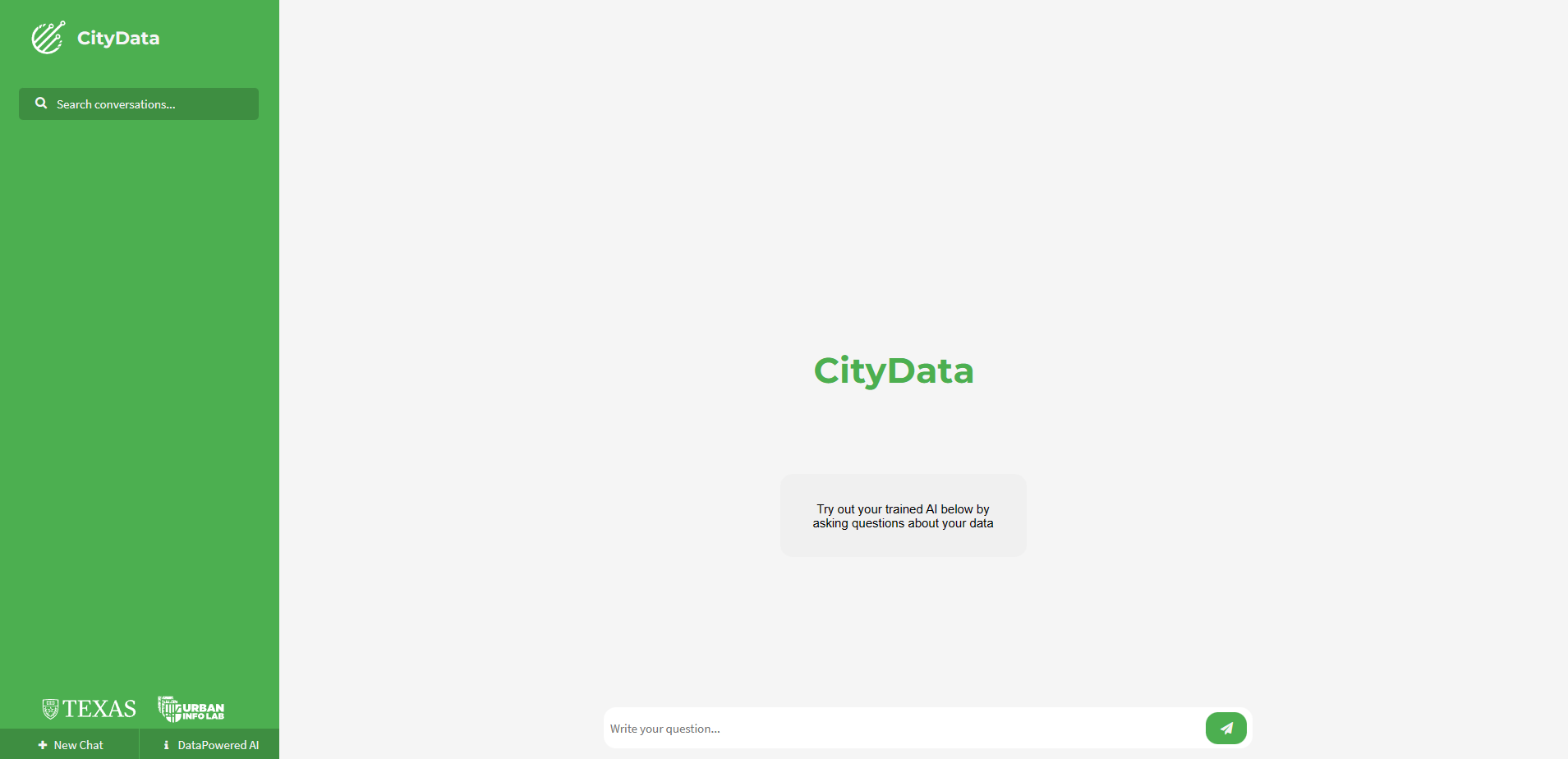Focus the Search conversations field
The width and height of the screenshot is (1568, 759).
148,104
